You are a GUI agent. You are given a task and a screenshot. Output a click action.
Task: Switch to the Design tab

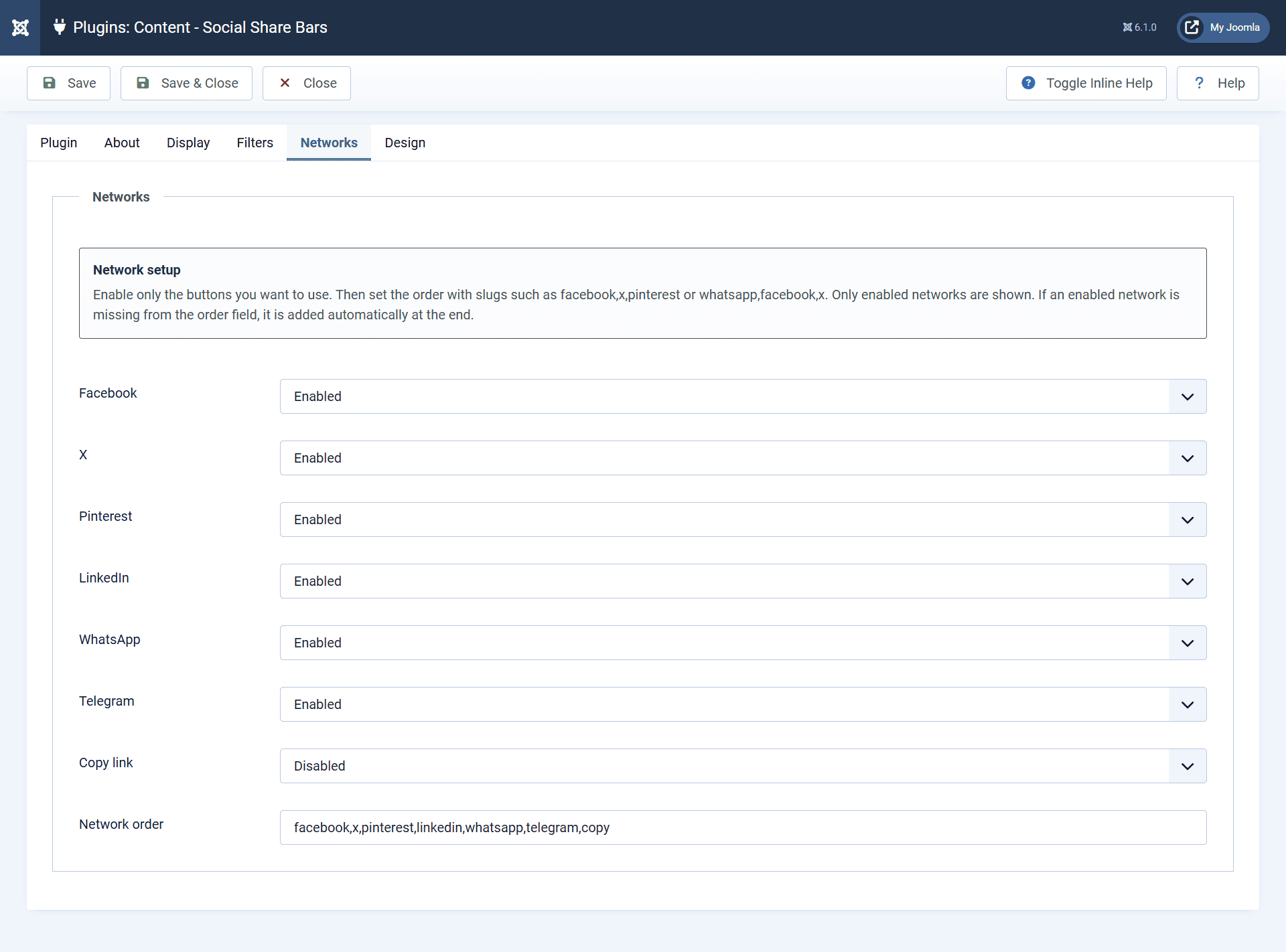[405, 143]
